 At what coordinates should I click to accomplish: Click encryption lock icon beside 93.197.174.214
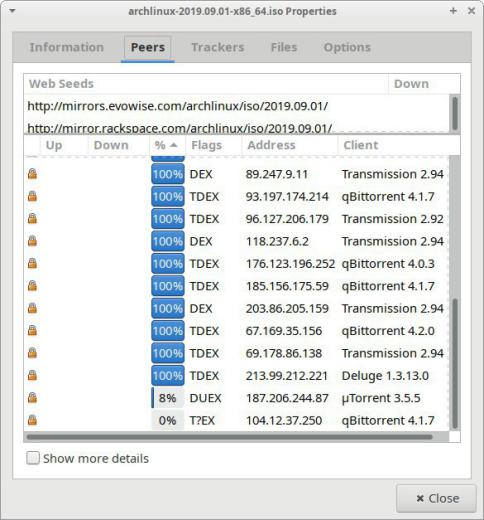32,196
